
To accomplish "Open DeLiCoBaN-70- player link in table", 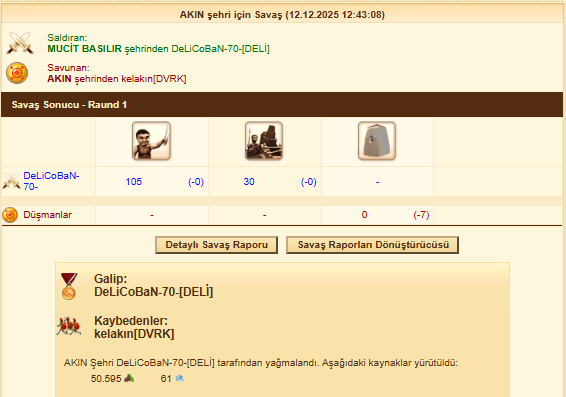I will pos(51,181).
